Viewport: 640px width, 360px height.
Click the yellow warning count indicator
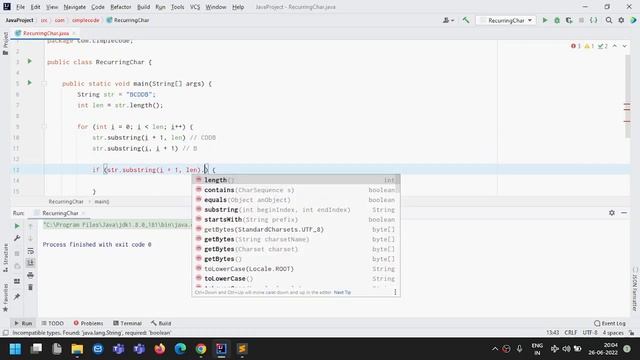click(x=589, y=46)
